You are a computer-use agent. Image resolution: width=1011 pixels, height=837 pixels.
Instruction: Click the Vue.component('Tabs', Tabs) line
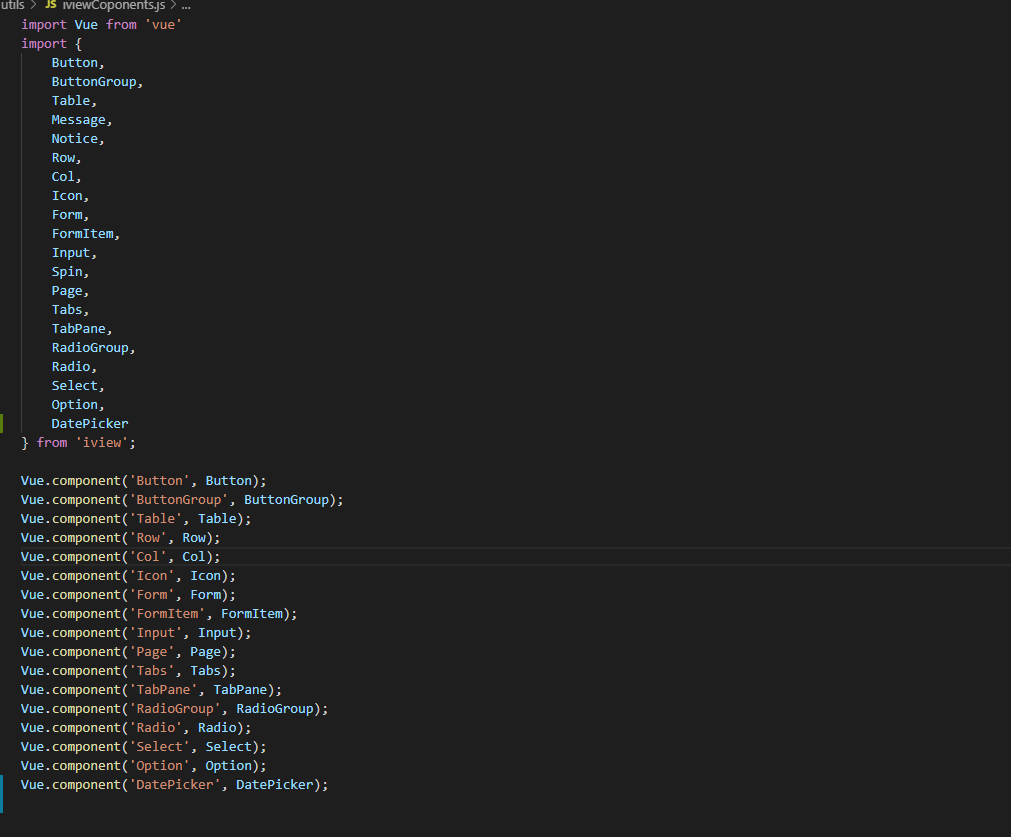[x=128, y=671]
